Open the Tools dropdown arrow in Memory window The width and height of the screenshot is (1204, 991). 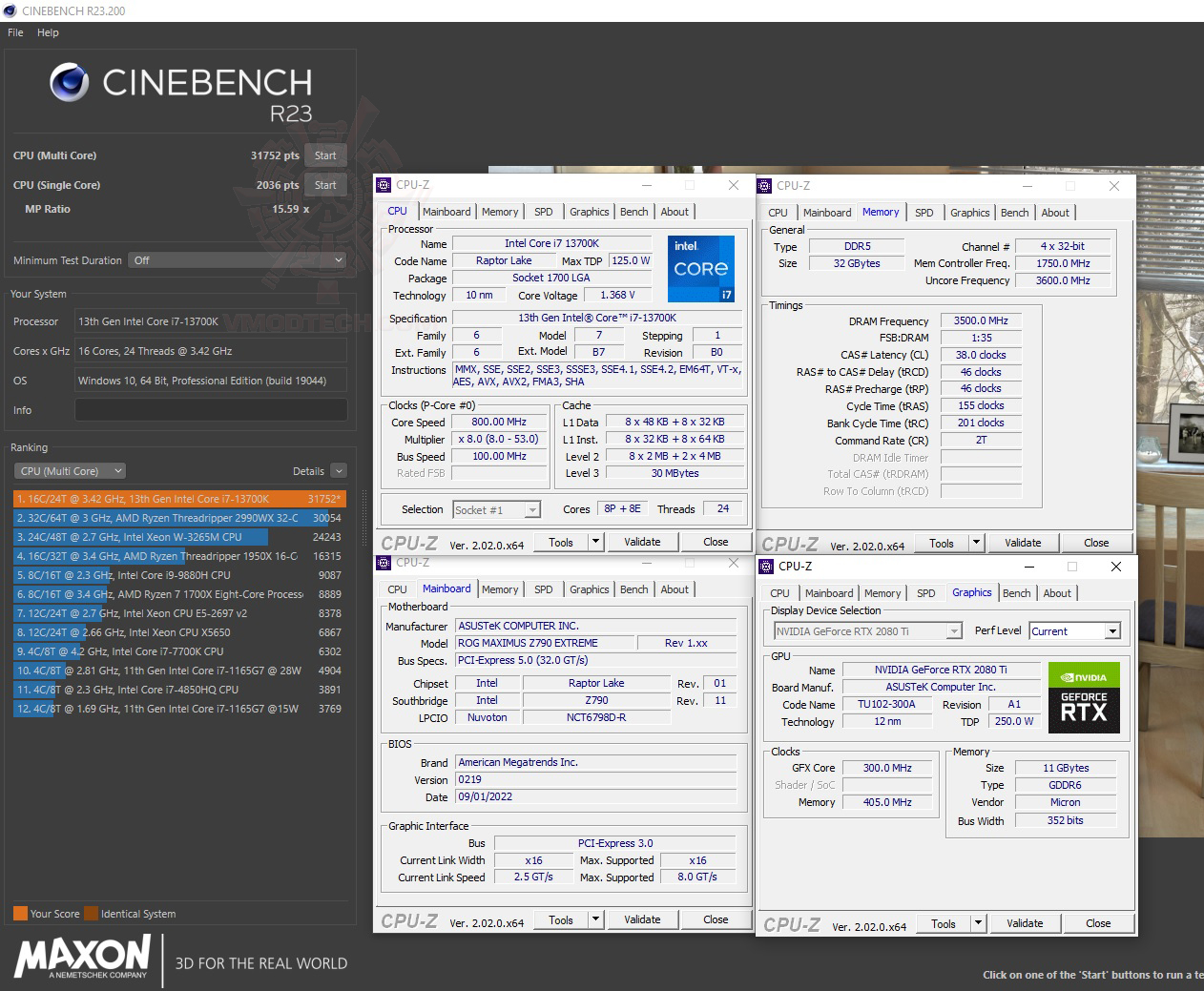[976, 543]
